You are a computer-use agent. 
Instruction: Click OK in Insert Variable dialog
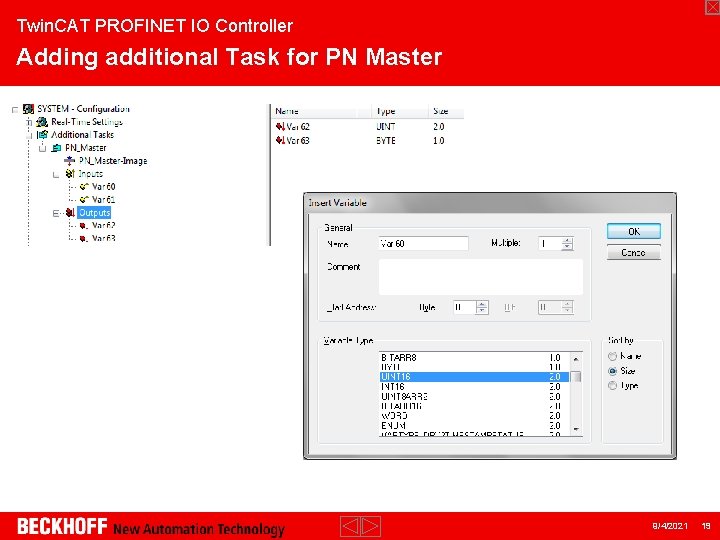point(634,231)
